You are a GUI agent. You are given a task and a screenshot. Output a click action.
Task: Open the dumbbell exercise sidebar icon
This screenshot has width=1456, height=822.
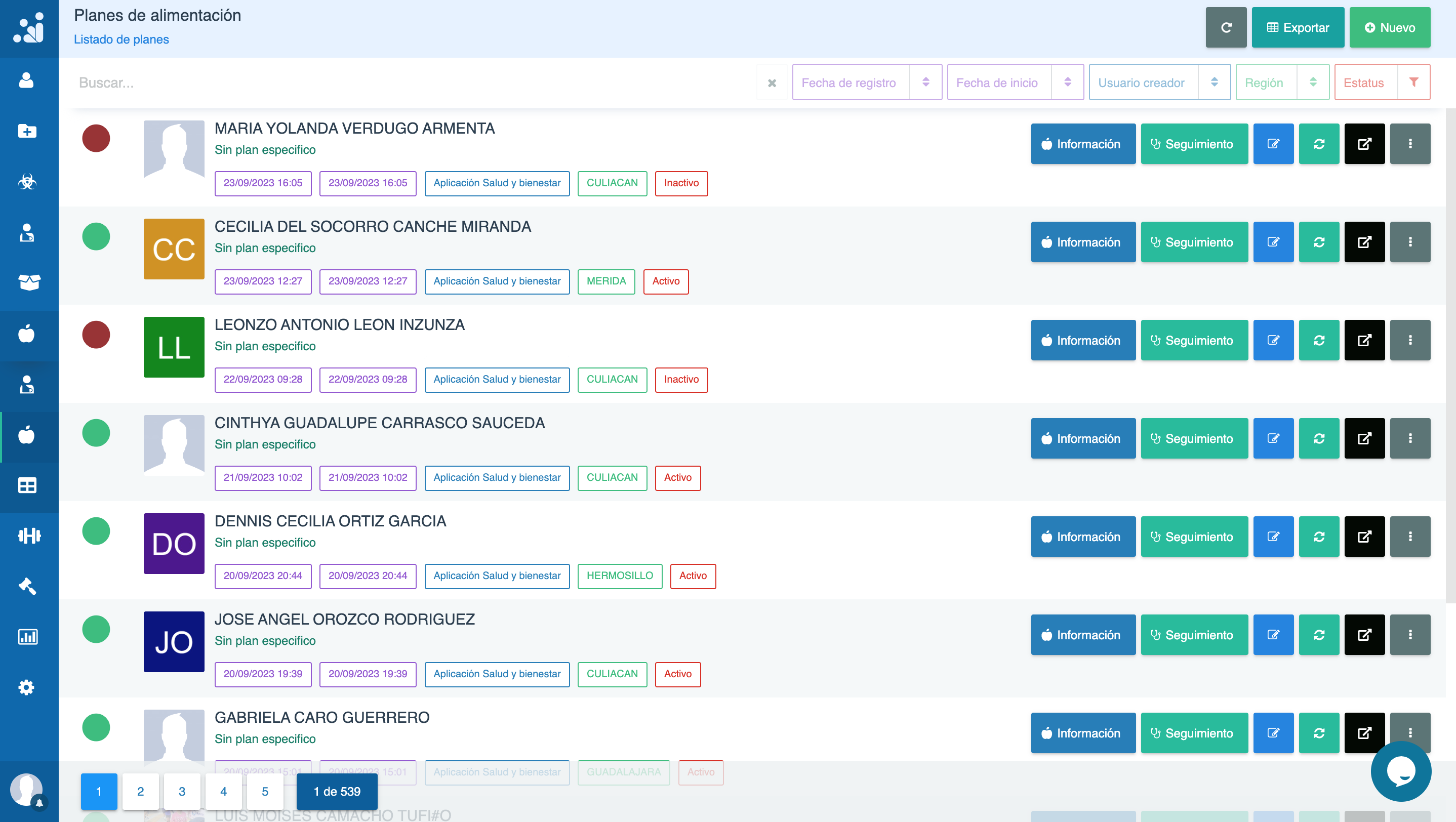(x=29, y=535)
